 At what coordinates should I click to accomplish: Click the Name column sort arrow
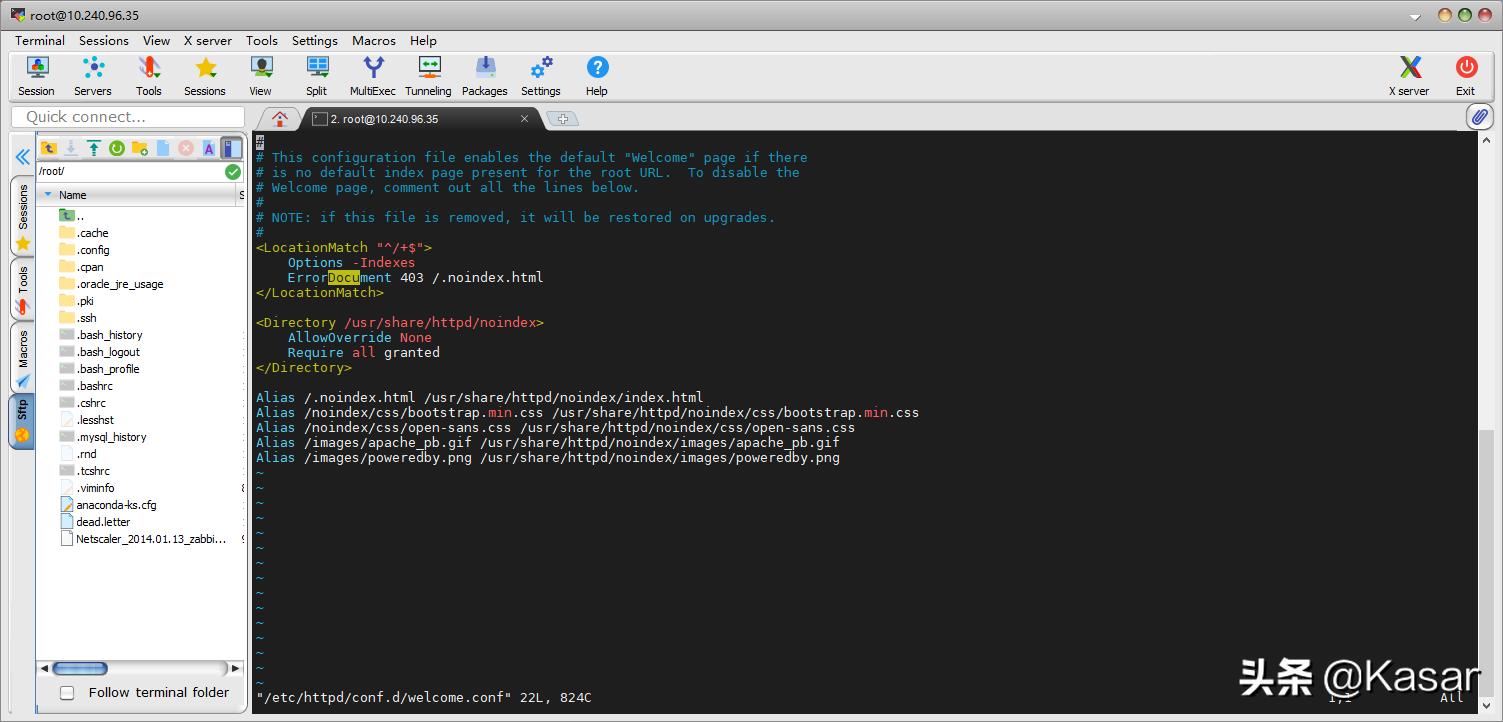click(x=48, y=195)
